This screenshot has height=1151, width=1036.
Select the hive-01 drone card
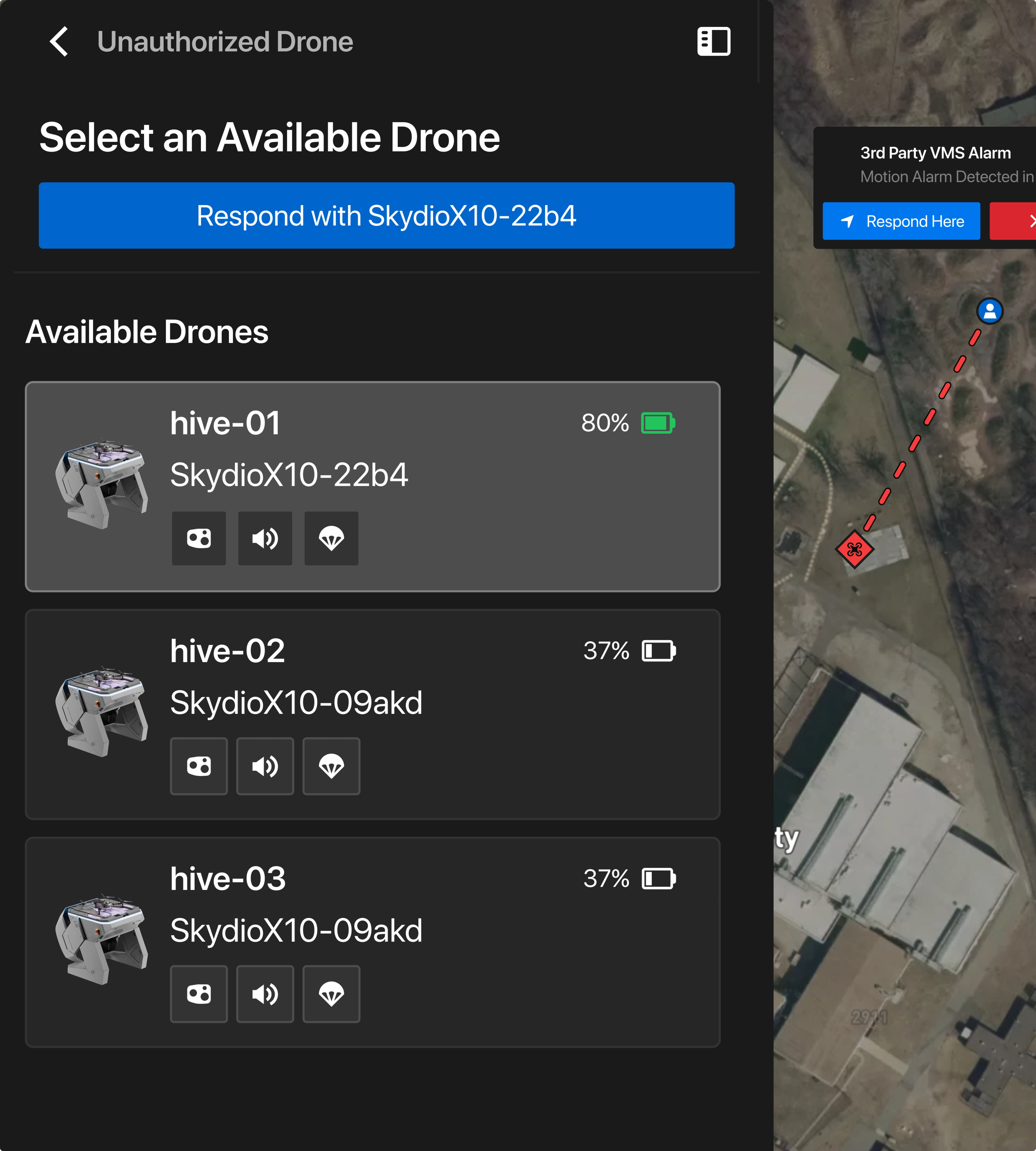(x=373, y=487)
